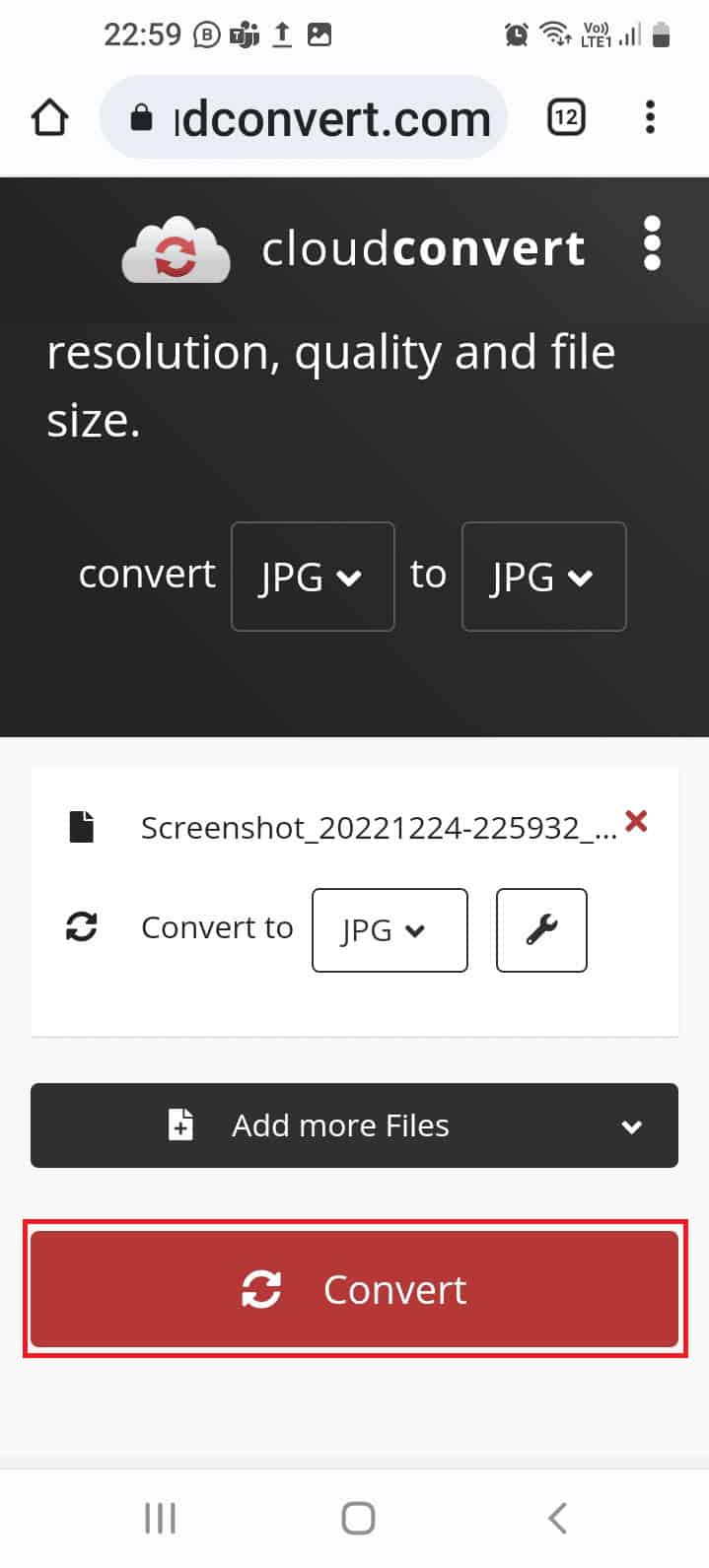709x1568 pixels.
Task: Click the cloudconvert cloud logo
Action: point(176,248)
